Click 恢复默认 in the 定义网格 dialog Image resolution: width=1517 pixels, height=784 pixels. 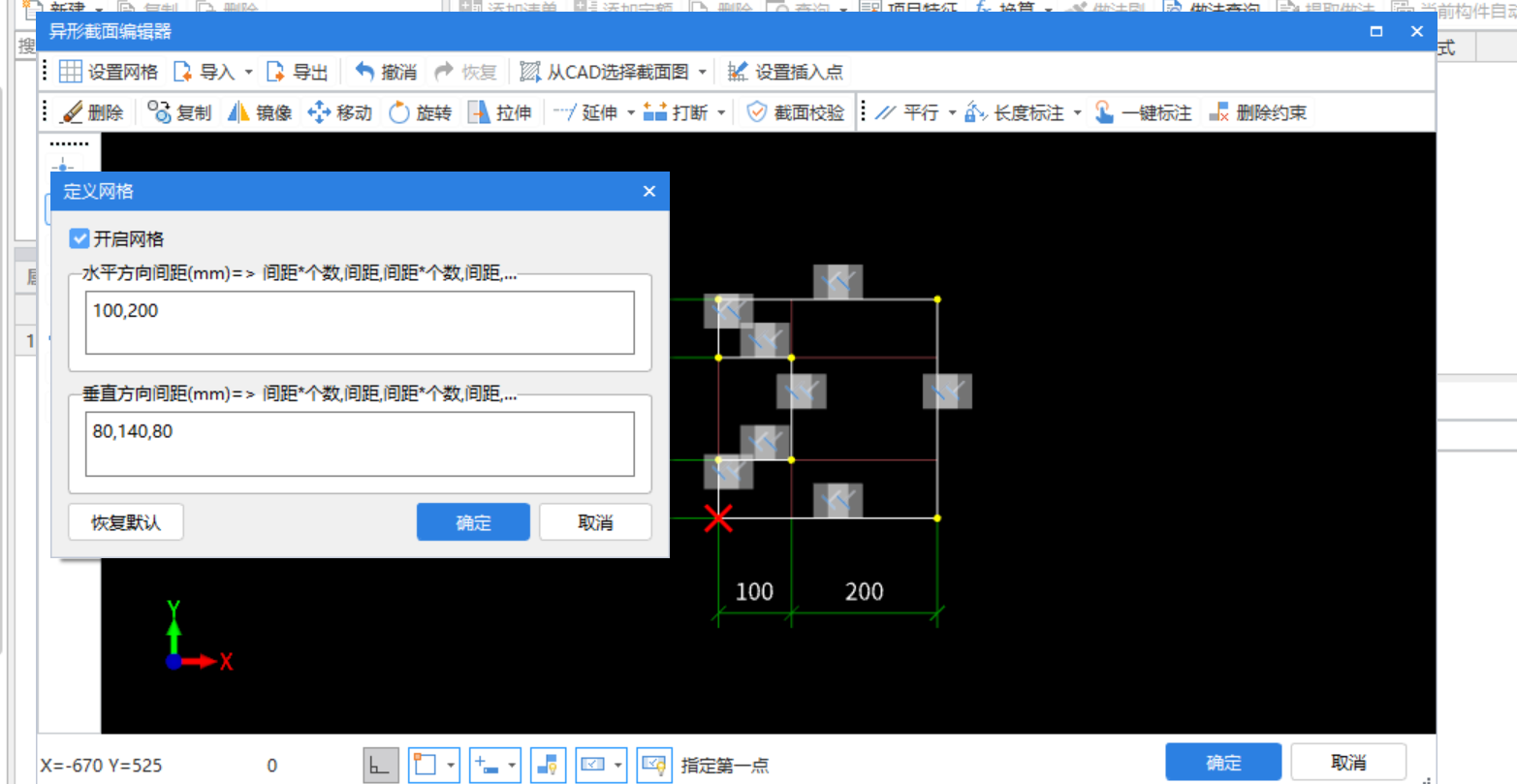[126, 522]
